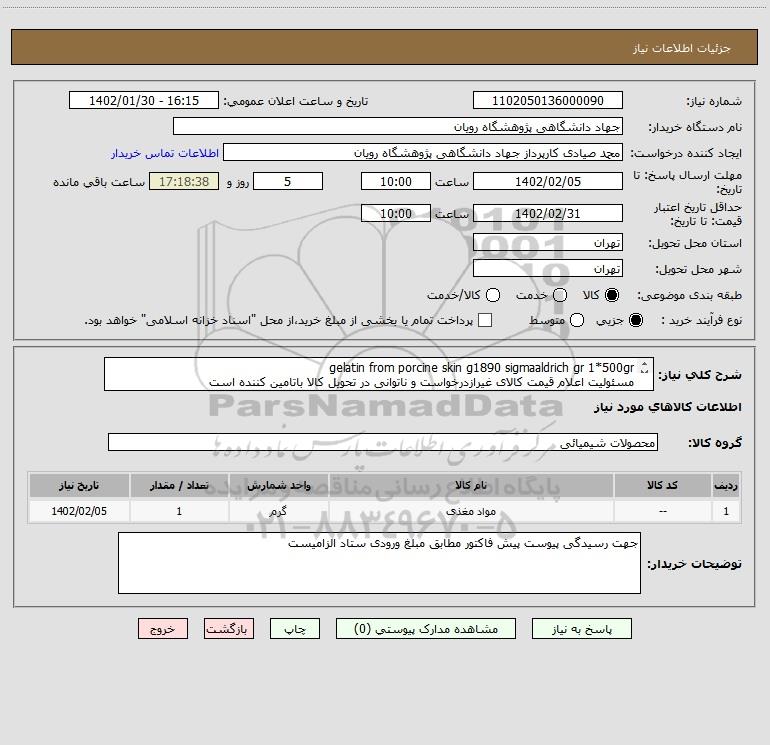Click the اطلاعات کالاهای مورد نیاز heading
Screen dimensions: 770x745
668,407
